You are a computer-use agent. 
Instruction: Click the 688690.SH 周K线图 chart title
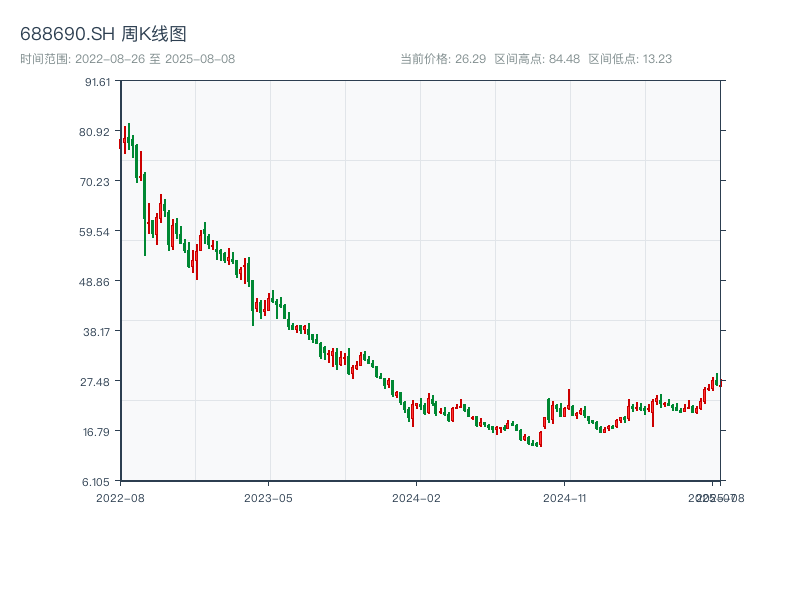click(x=103, y=34)
